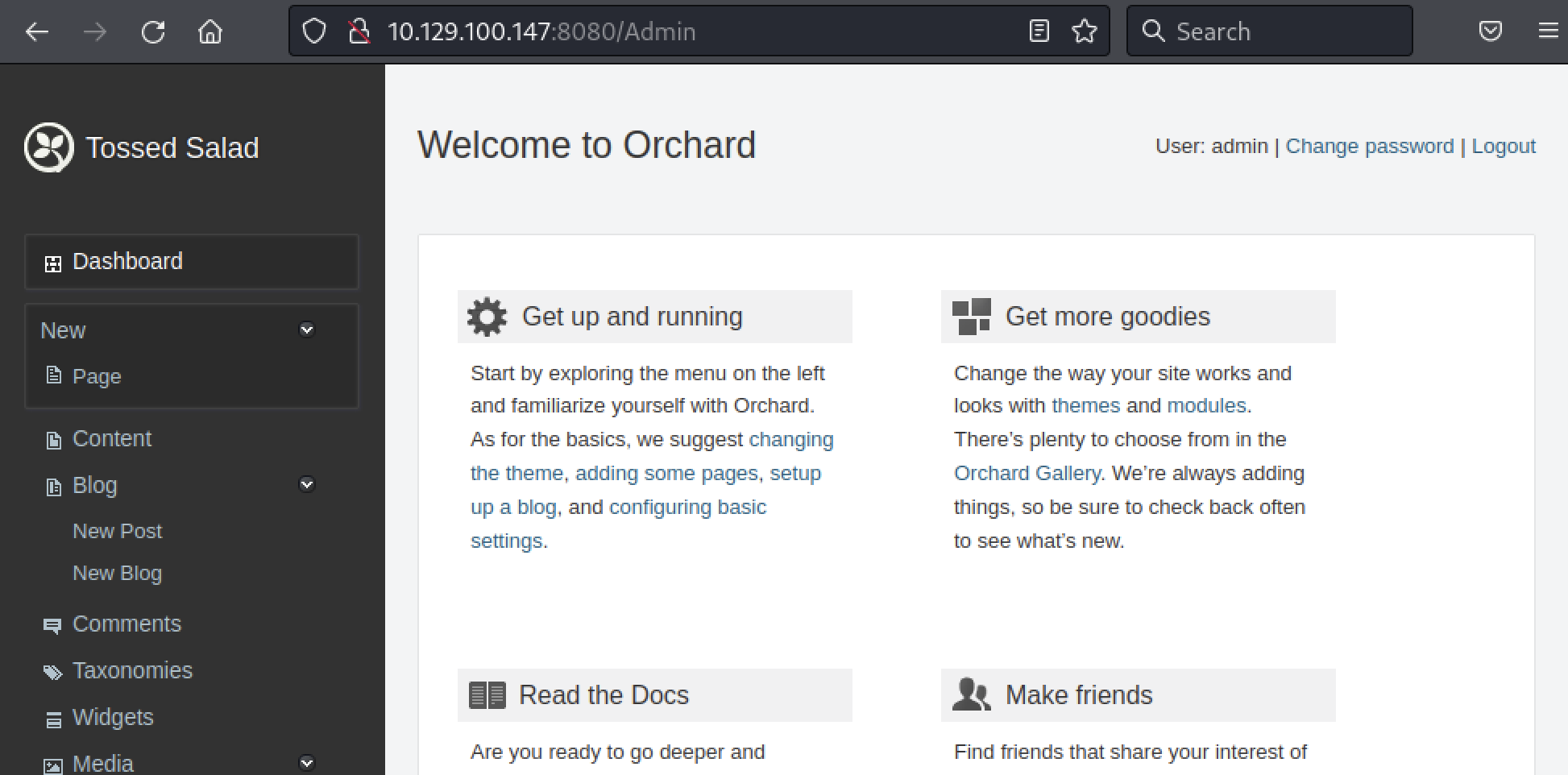This screenshot has width=1568, height=775.
Task: Open Firefox hamburger application menu
Action: pos(1547,31)
